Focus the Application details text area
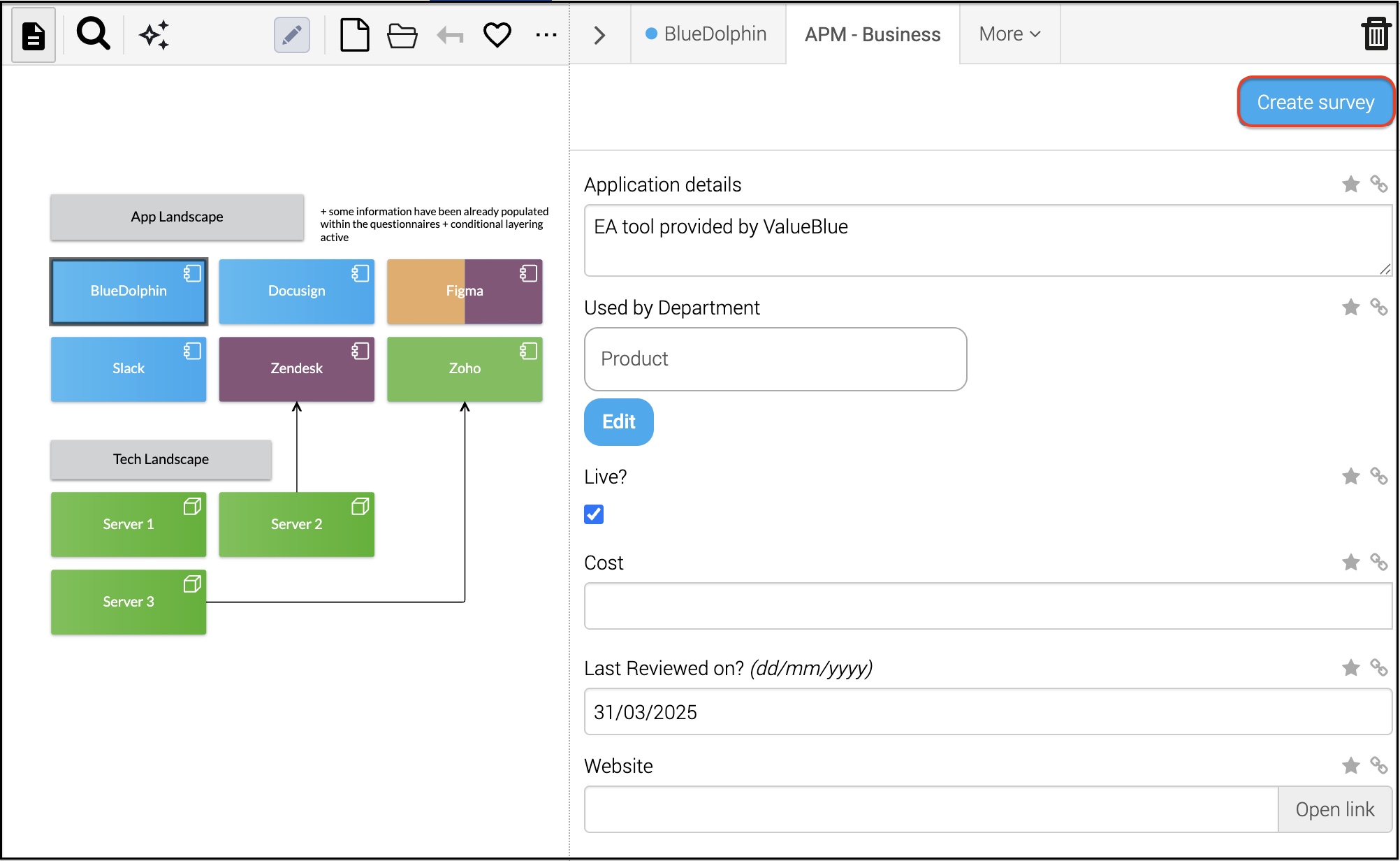 point(988,240)
